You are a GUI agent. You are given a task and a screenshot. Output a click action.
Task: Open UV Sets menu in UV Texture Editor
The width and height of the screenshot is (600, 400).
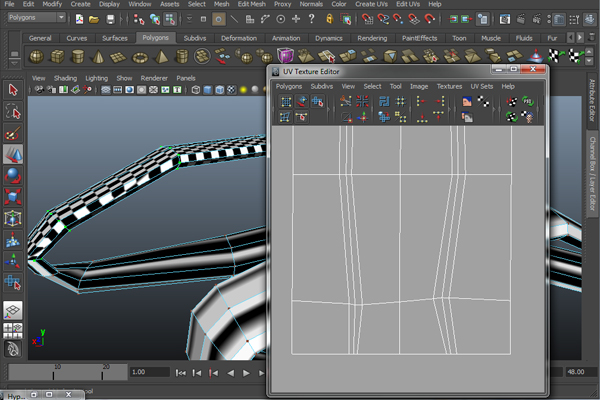481,87
